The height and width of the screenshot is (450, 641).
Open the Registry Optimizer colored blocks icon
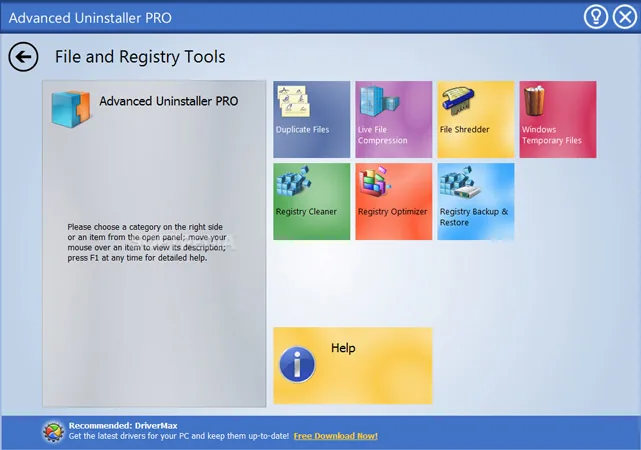point(374,181)
